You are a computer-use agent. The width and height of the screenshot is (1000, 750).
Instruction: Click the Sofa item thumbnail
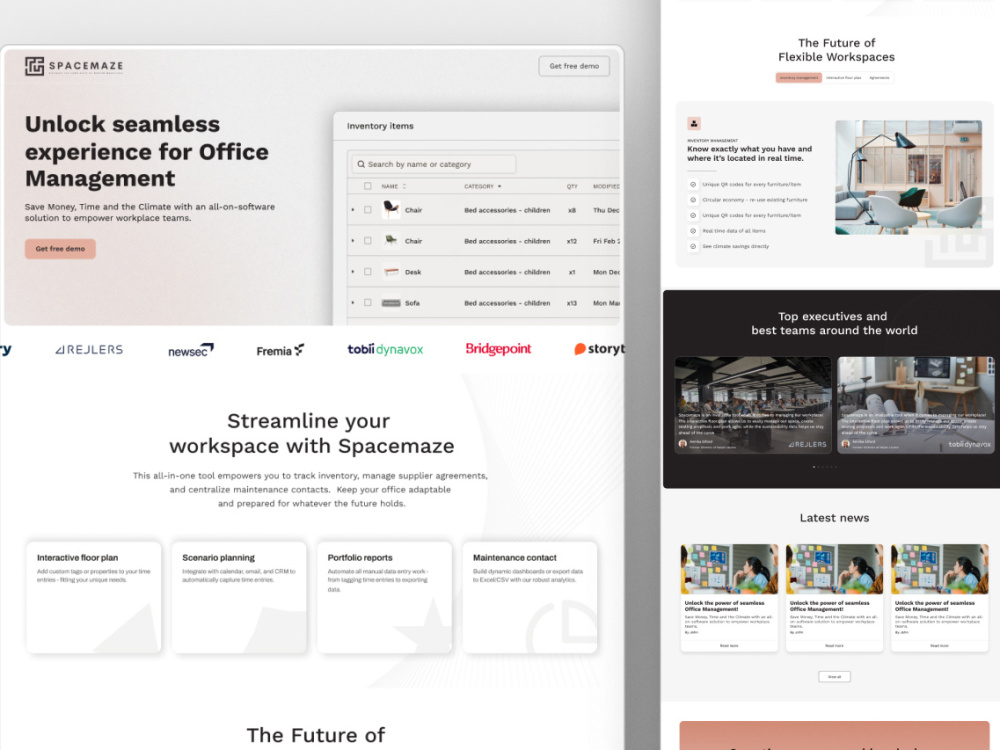click(x=391, y=303)
